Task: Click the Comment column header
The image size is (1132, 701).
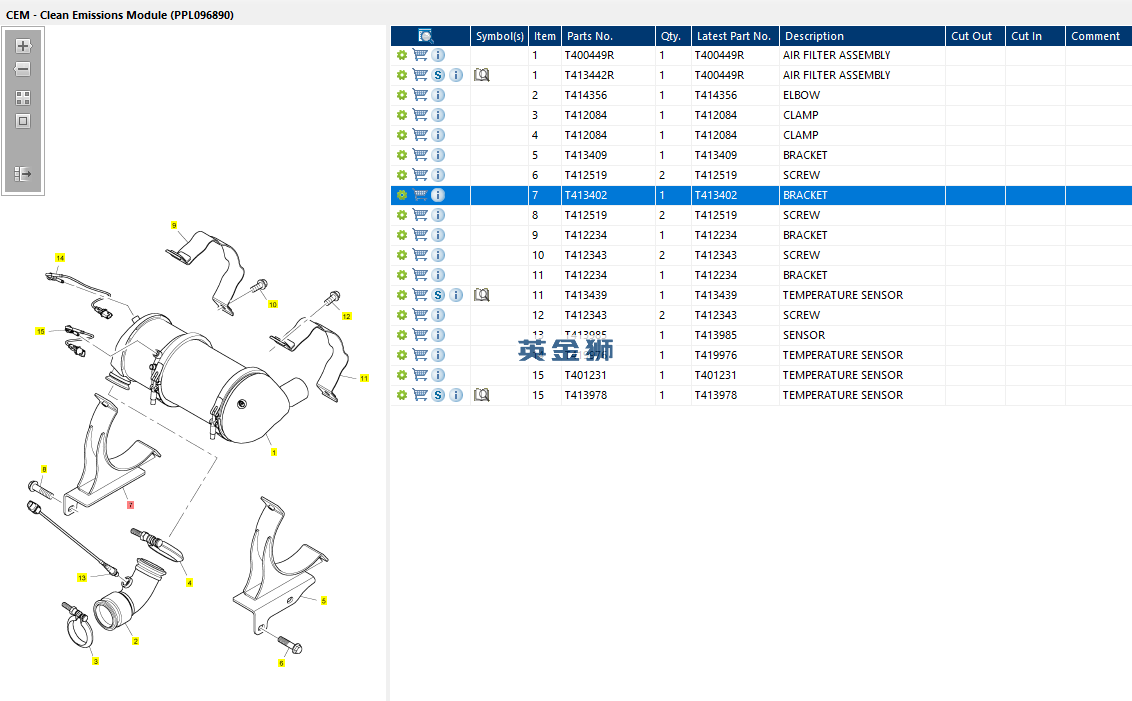Action: [x=1099, y=36]
